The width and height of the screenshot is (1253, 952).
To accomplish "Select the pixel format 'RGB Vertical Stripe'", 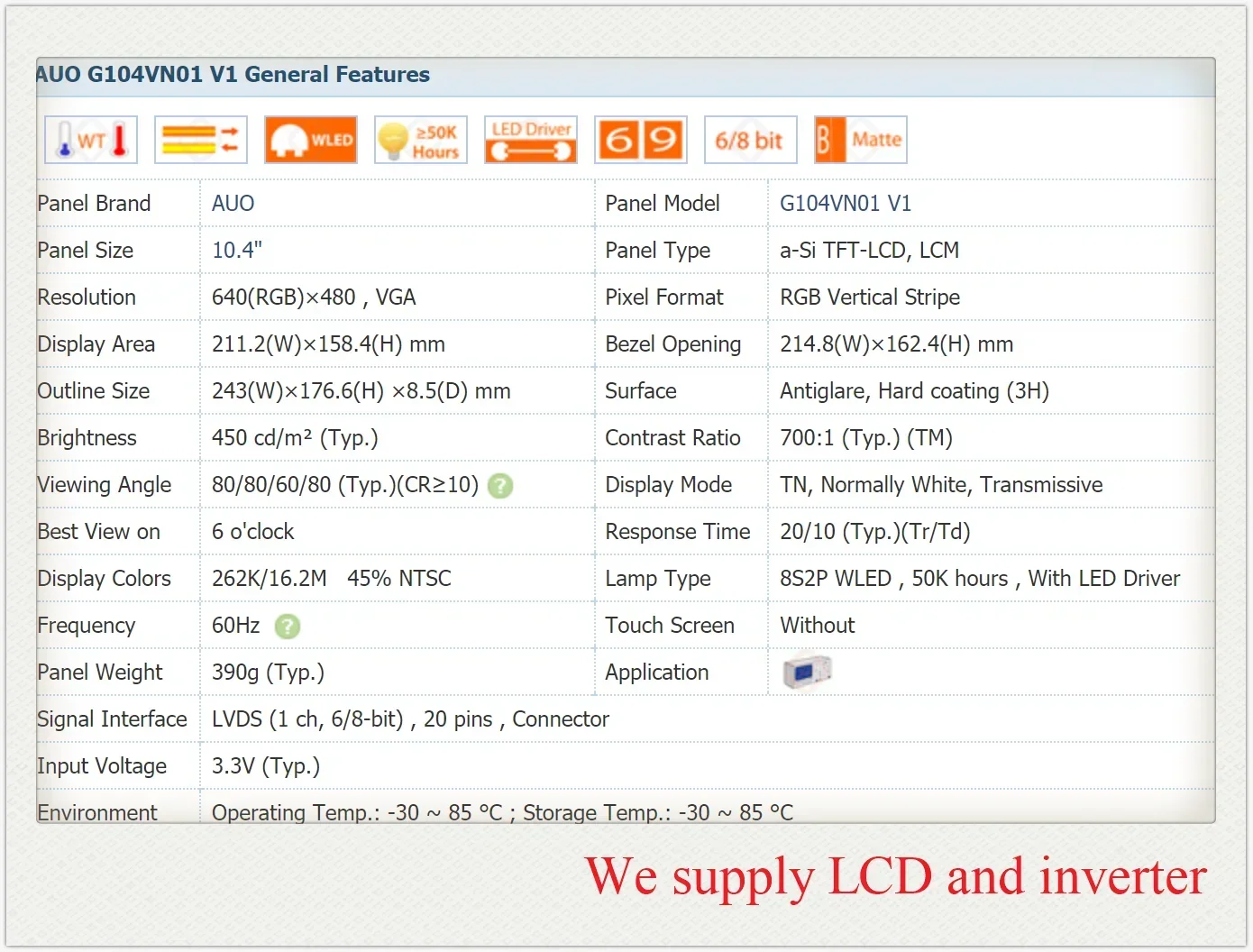I will (870, 297).
